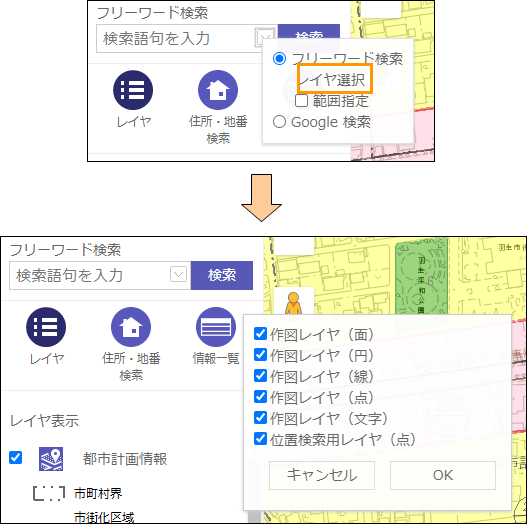Open レイヤ list icon in lower panel
The height and width of the screenshot is (524, 527).
[x=46, y=327]
